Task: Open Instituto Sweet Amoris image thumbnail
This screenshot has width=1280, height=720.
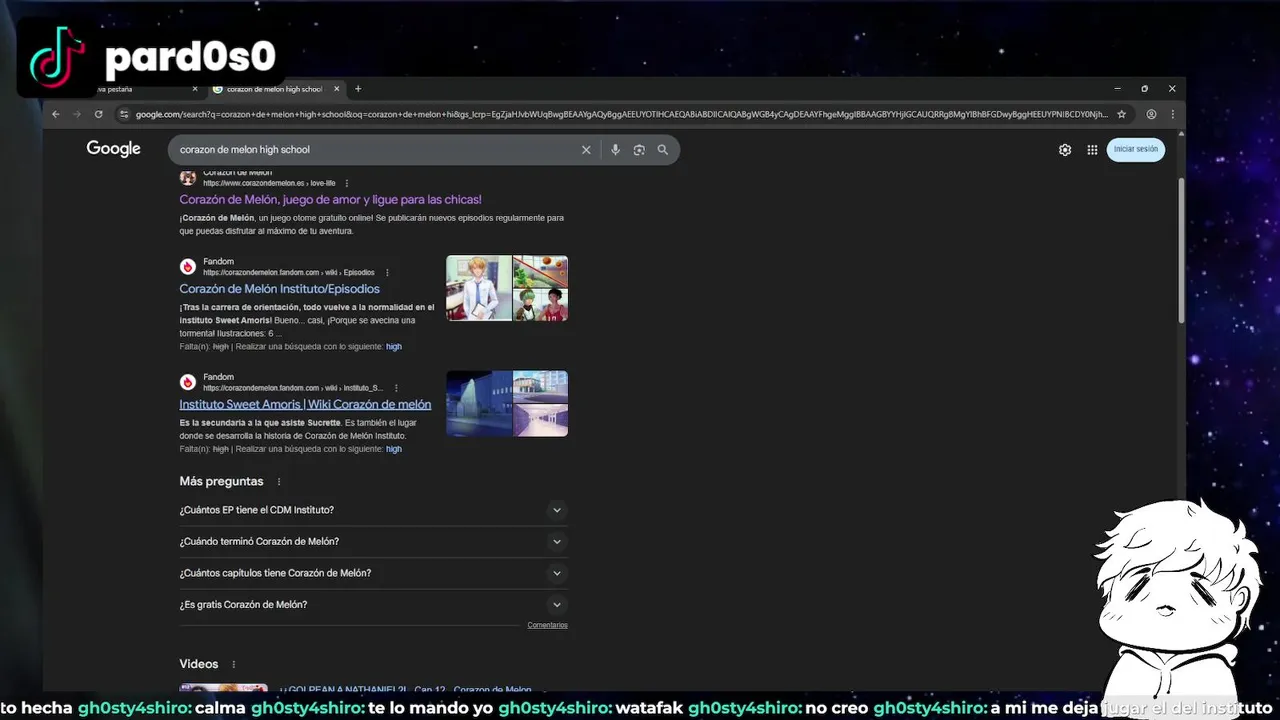Action: pos(507,404)
